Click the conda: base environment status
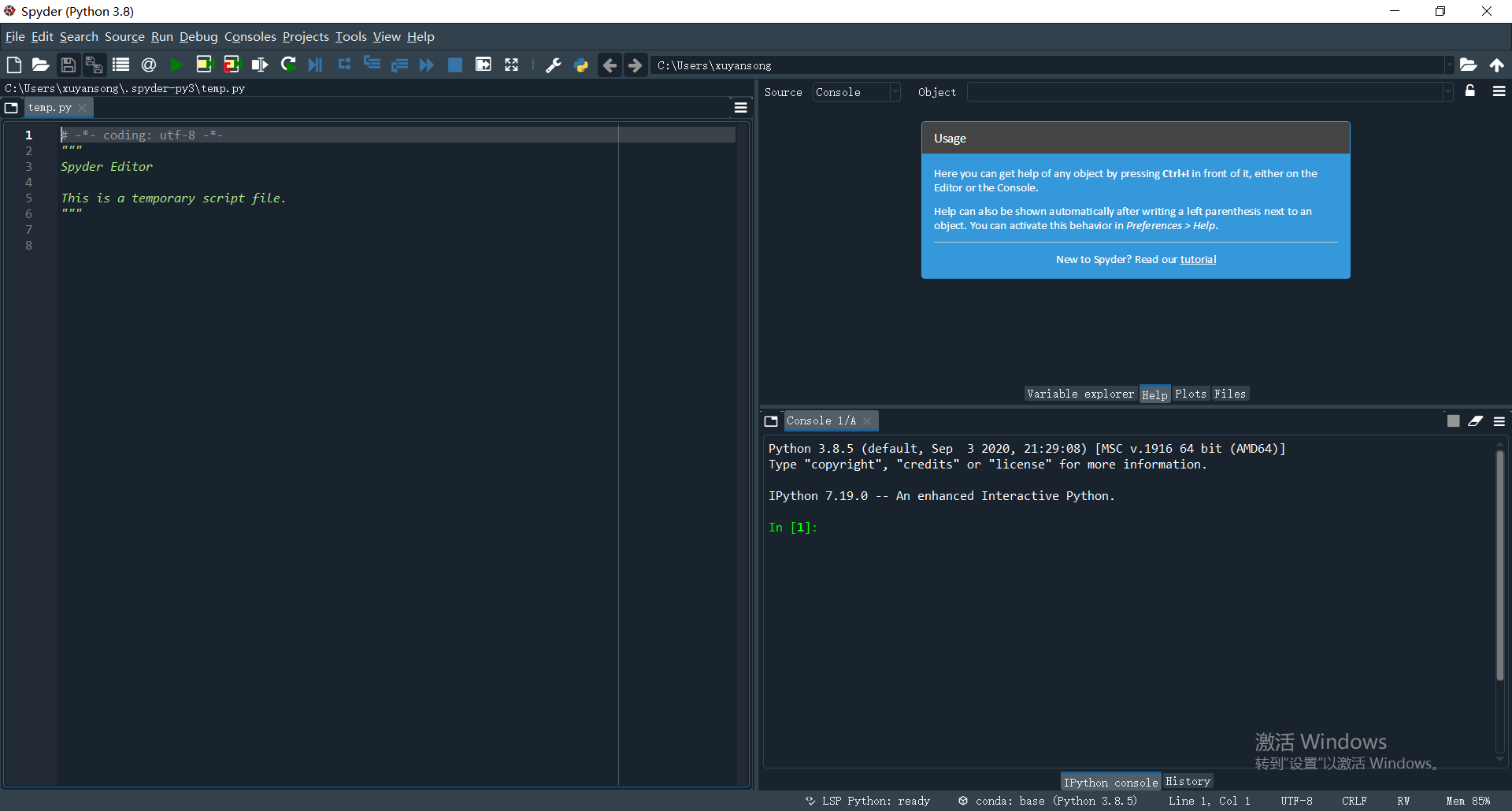The height and width of the screenshot is (811, 1512). [x=1048, y=801]
